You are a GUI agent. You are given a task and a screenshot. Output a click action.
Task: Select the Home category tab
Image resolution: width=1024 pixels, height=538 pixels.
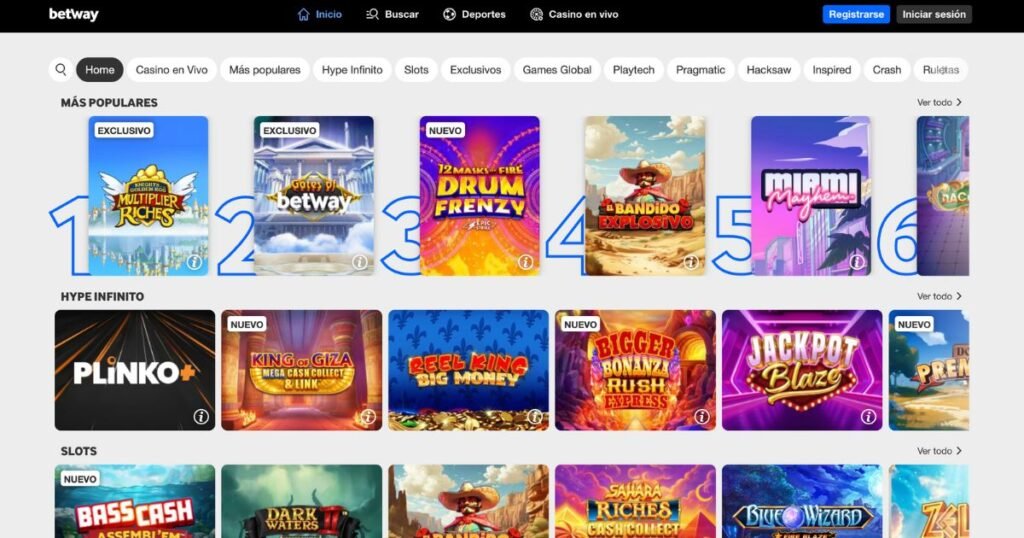pos(99,69)
